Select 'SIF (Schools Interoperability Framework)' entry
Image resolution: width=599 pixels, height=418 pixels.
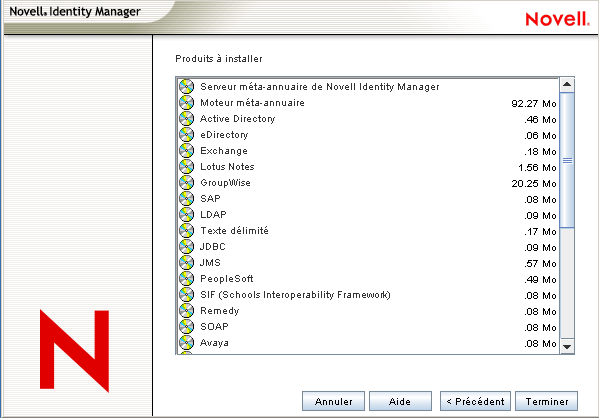368,295
